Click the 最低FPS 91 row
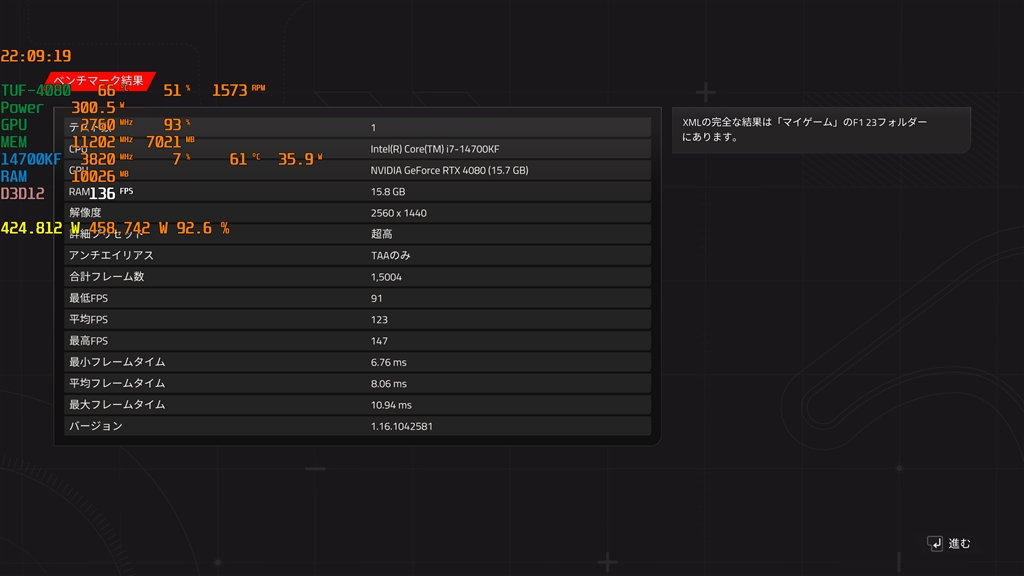Screen dimensions: 1024x576 [x=357, y=298]
